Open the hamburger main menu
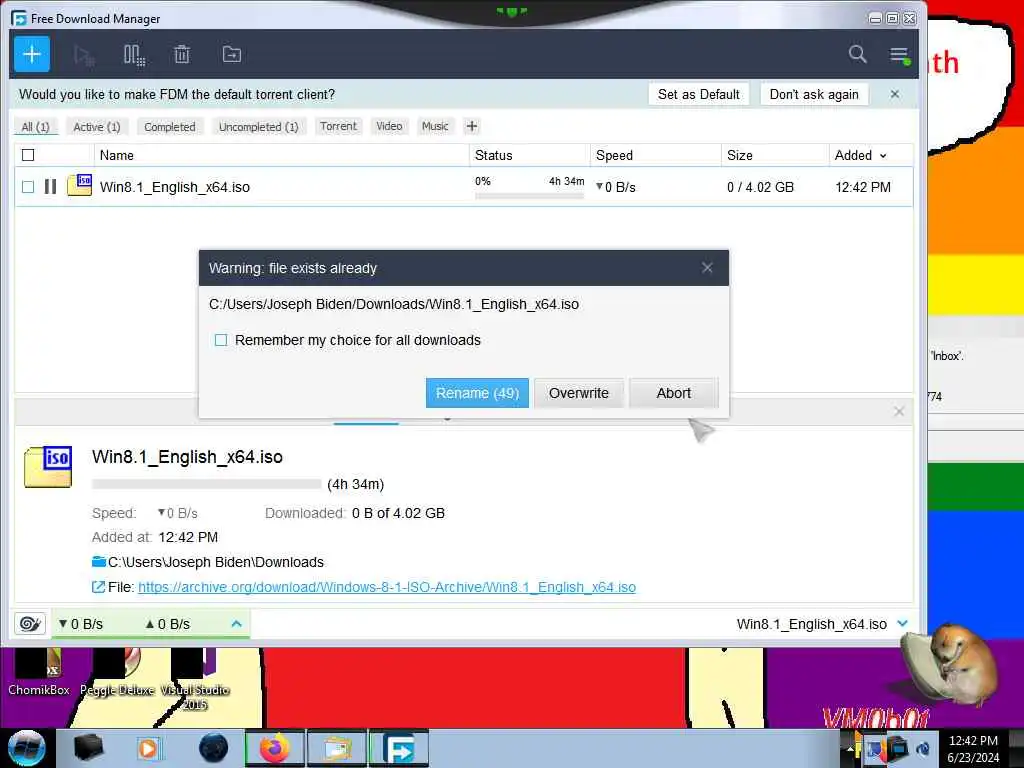1024x768 pixels. [x=899, y=55]
